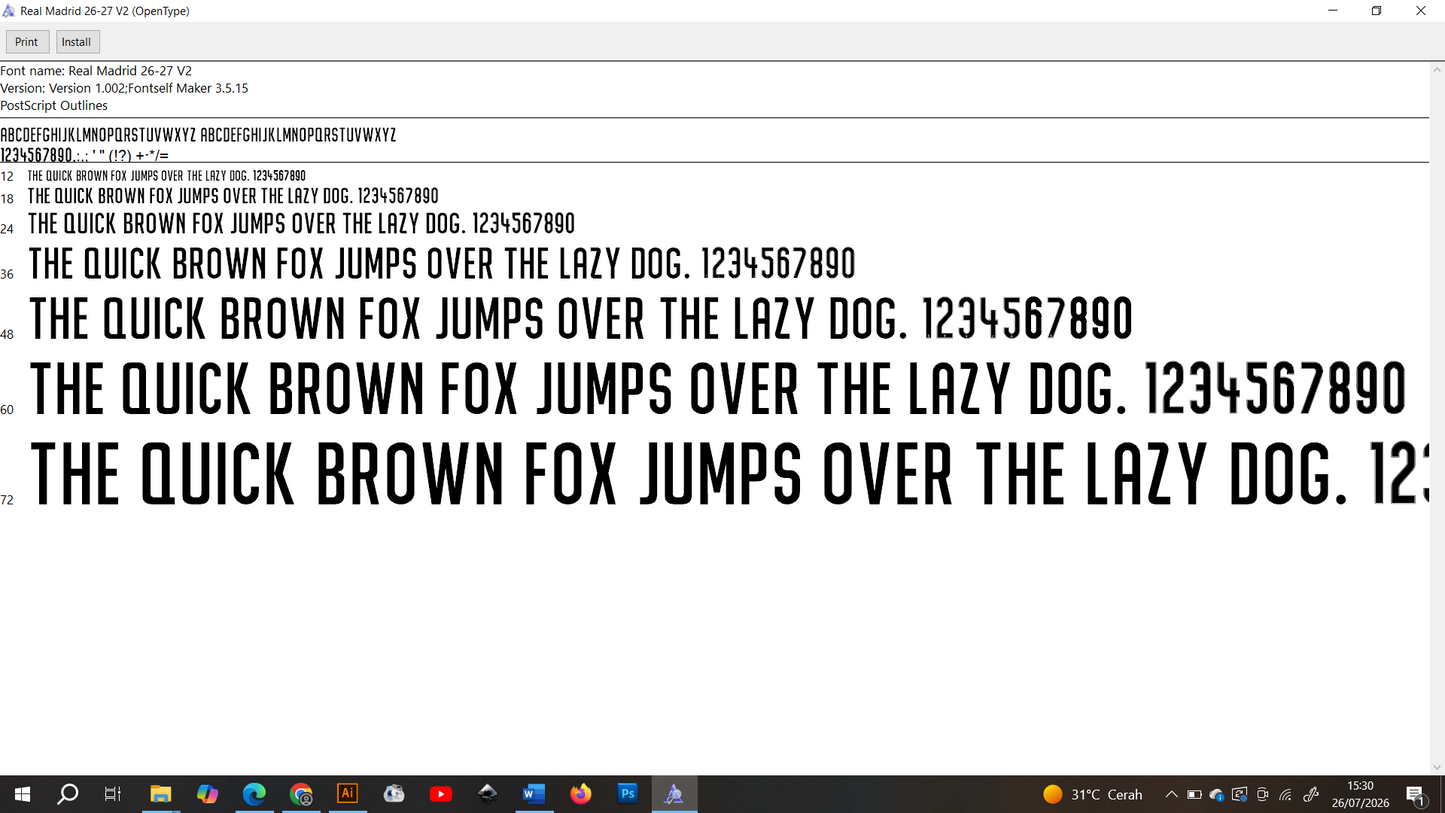Open Adobe Illustrator from the taskbar
1445x813 pixels.
click(348, 794)
